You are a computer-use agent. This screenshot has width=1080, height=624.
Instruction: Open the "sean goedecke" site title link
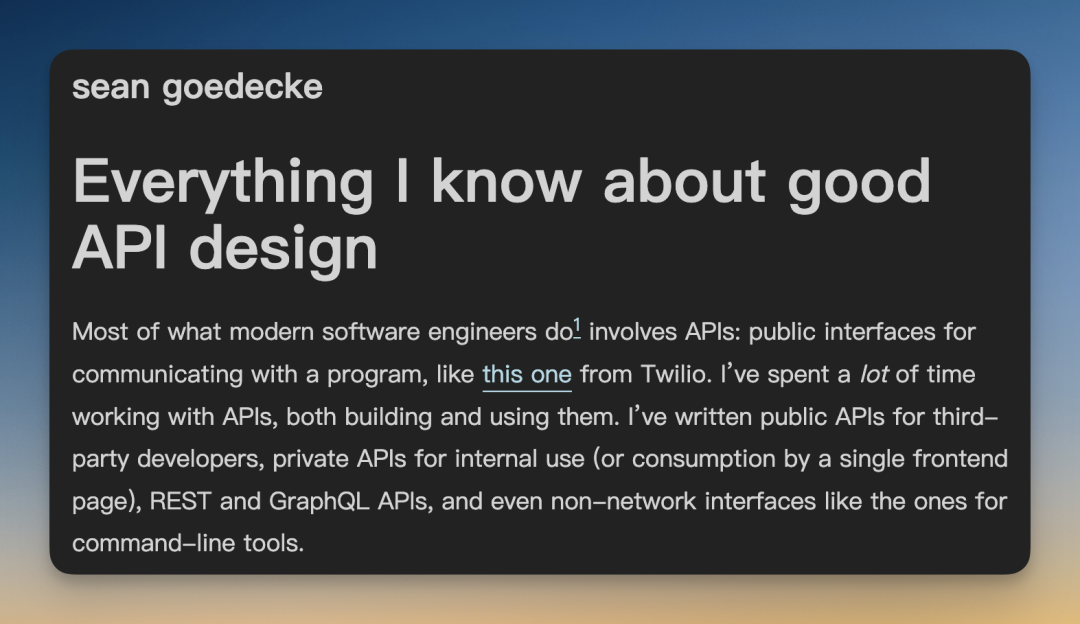(x=197, y=87)
